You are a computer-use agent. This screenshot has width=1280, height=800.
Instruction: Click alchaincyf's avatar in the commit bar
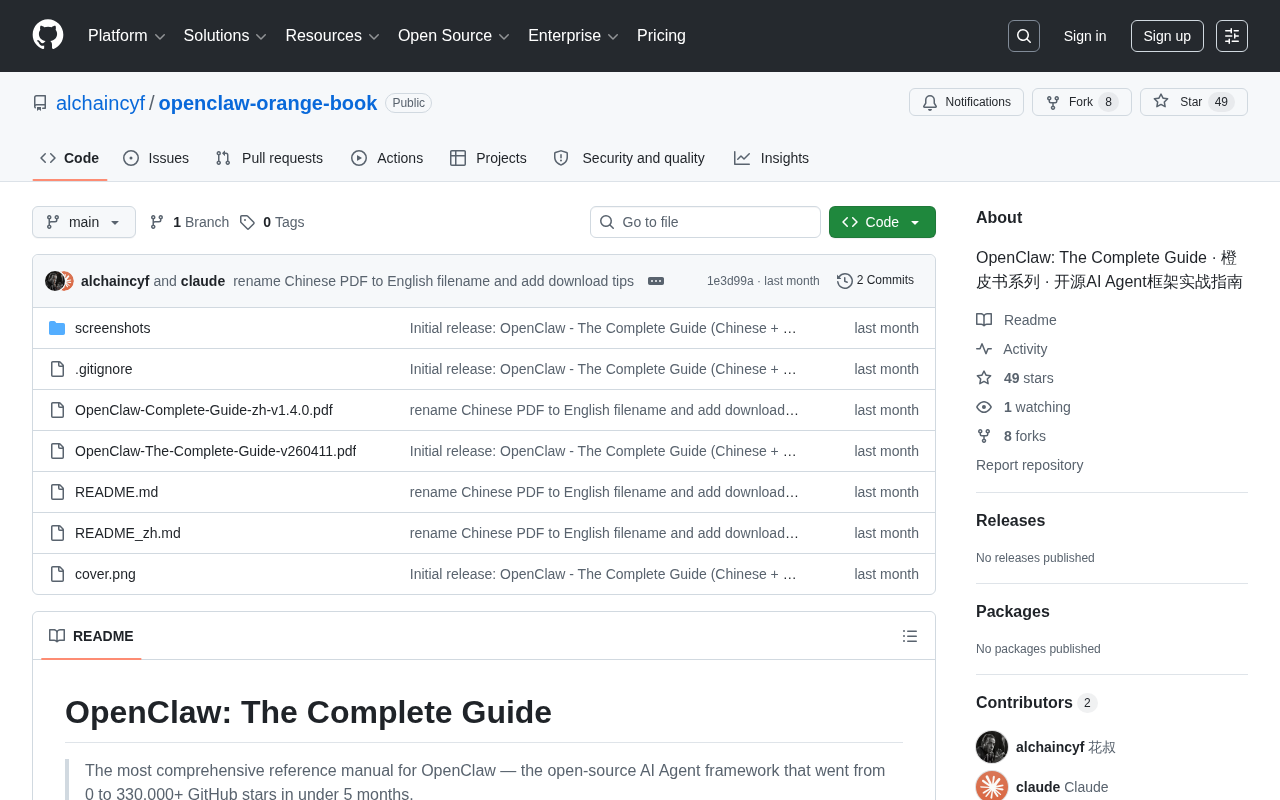pos(55,281)
